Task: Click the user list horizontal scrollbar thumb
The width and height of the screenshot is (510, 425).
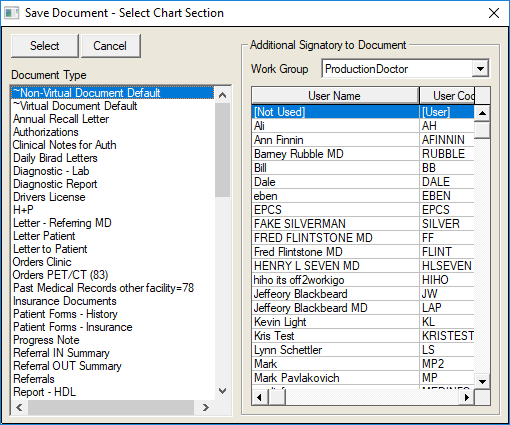Action: click(x=277, y=397)
